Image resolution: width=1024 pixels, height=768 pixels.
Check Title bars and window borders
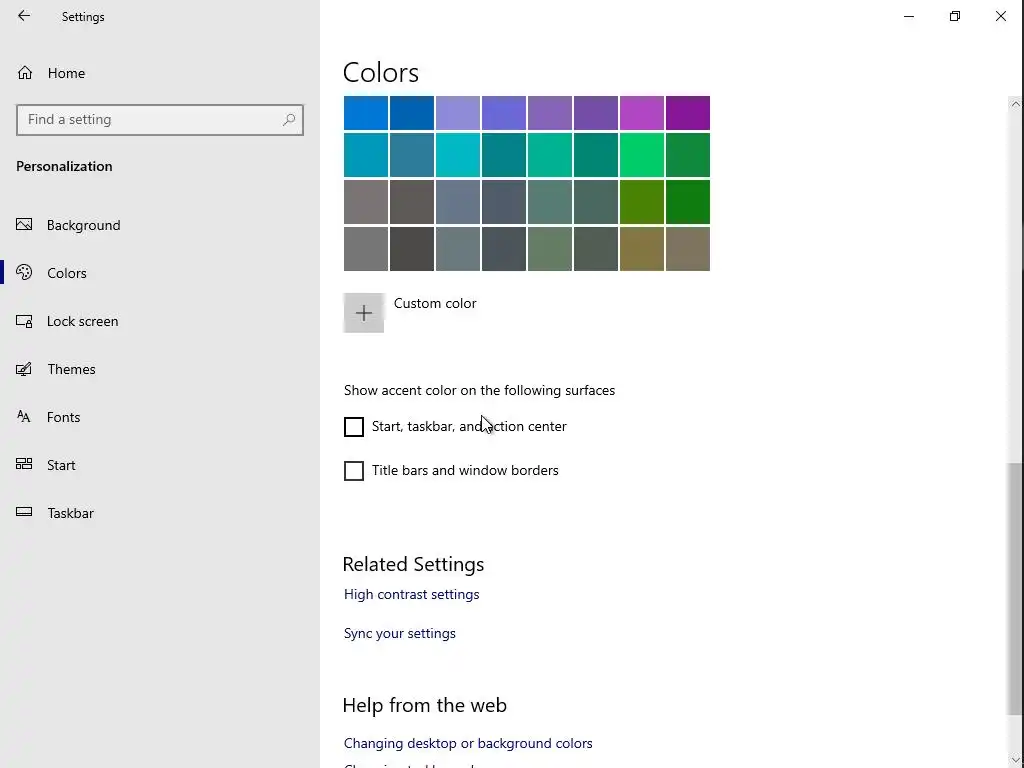[x=354, y=471]
